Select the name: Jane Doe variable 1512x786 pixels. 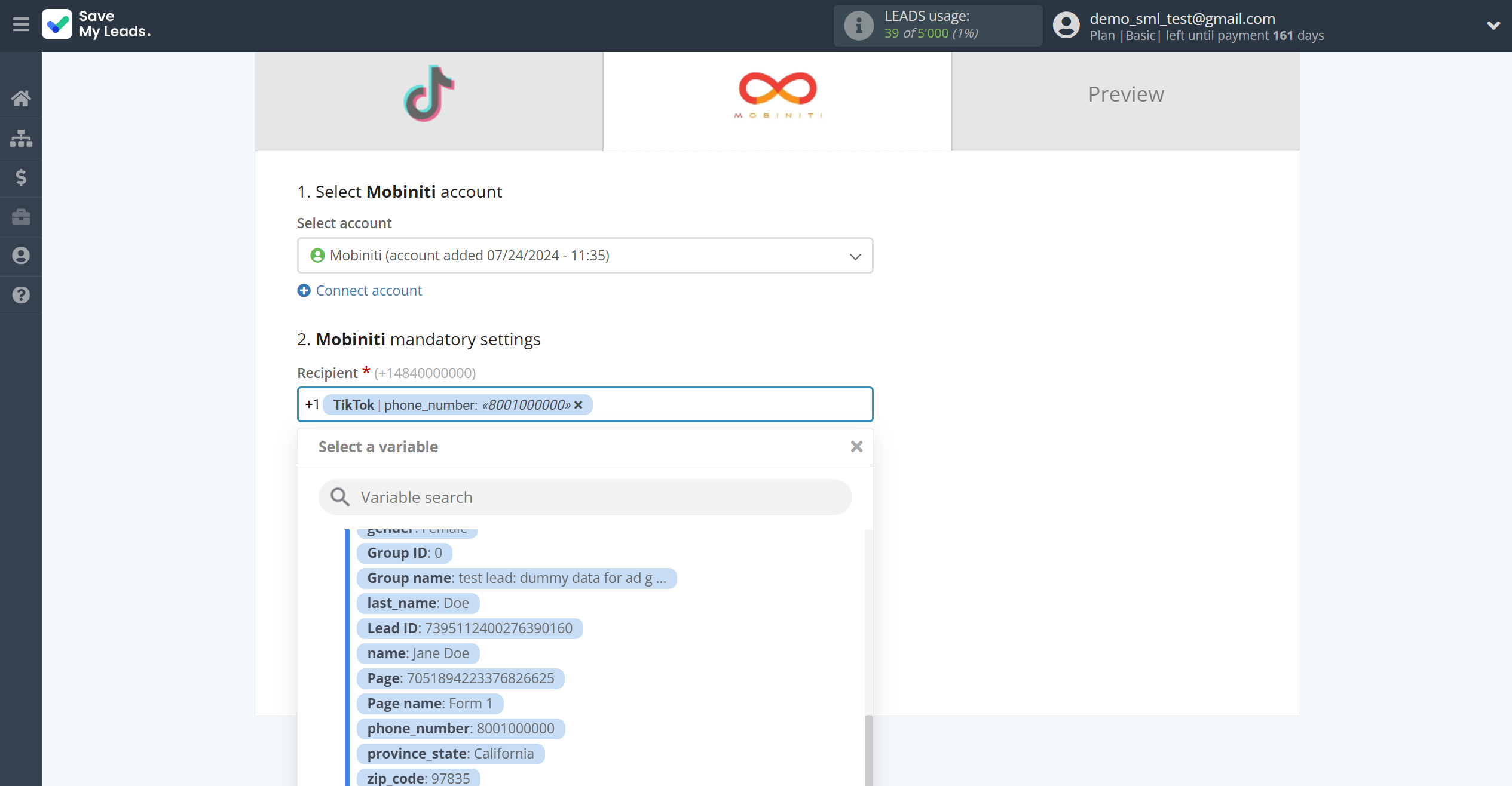pos(418,653)
